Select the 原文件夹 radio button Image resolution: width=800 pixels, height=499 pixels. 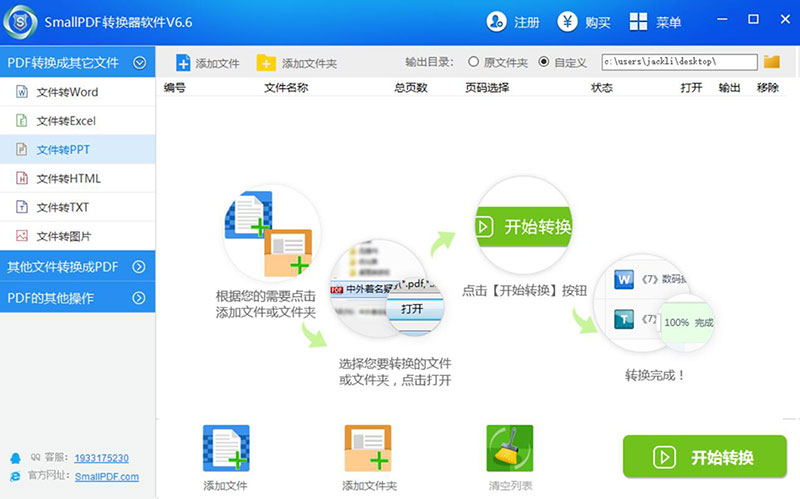[473, 62]
